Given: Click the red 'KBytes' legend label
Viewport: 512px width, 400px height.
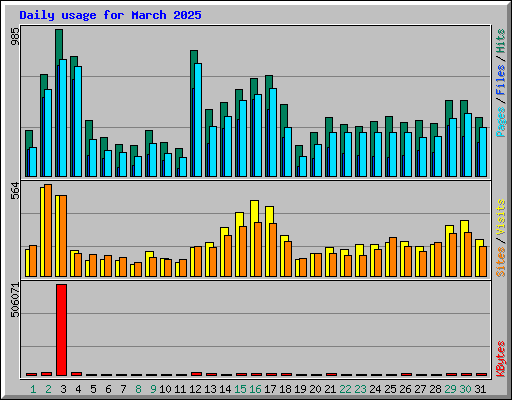Looking at the screenshot, I should (x=501, y=359).
